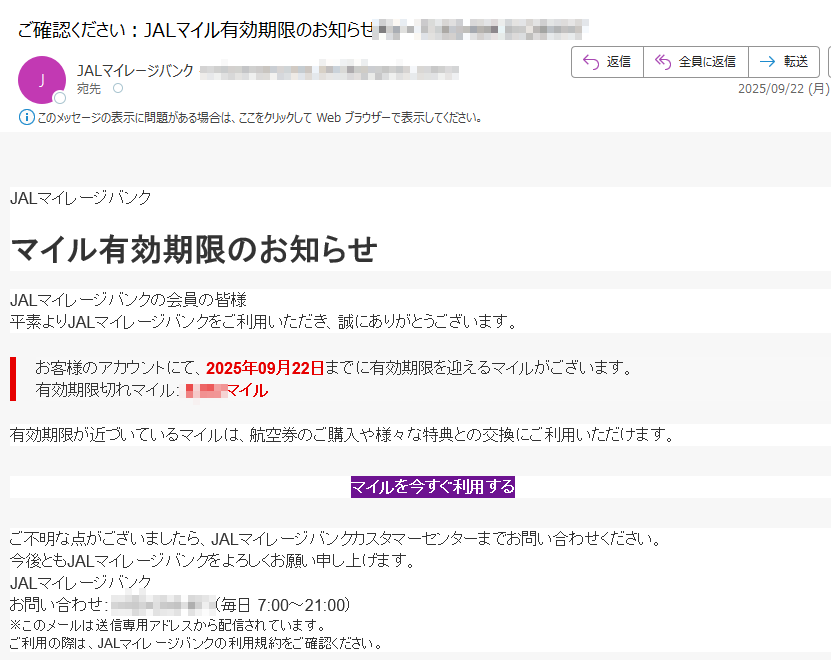Select sender name JALマイレージバンク in header
Viewport: 831px width, 660px height.
point(135,70)
